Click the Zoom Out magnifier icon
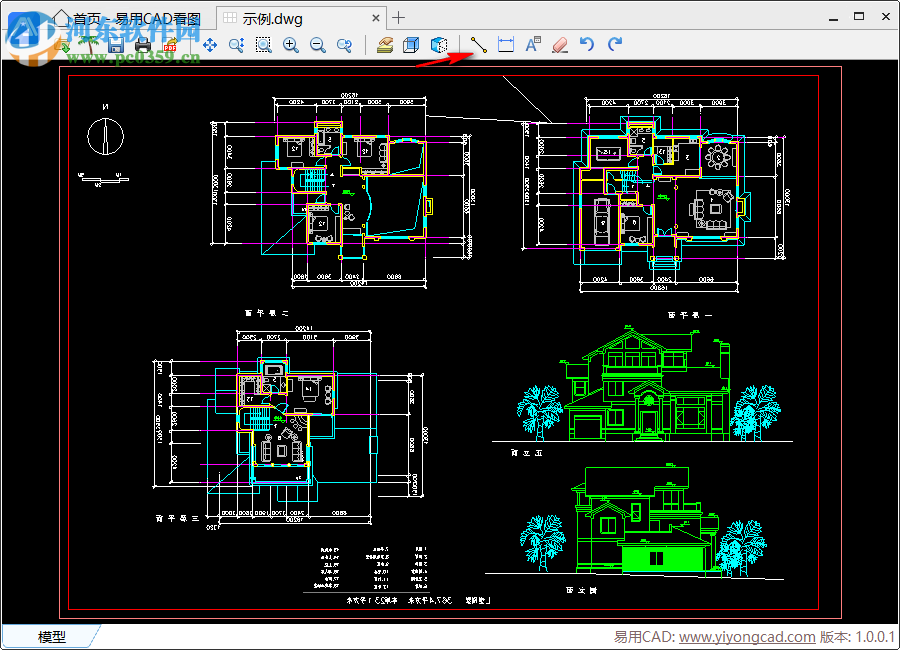The image size is (900, 650). 317,45
